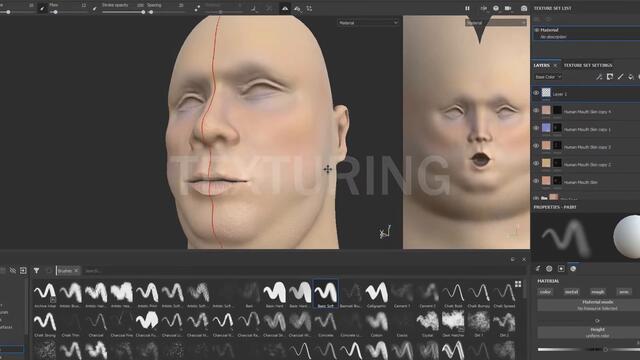Toggle pen pressure icon next to Flow
The height and width of the screenshot is (360, 640).
[x=42, y=9]
